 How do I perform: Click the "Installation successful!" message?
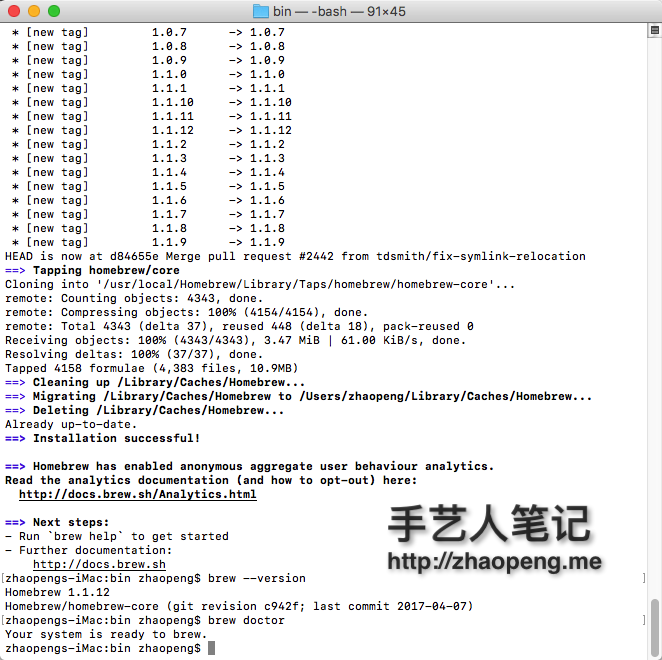pyautogui.click(x=116, y=438)
